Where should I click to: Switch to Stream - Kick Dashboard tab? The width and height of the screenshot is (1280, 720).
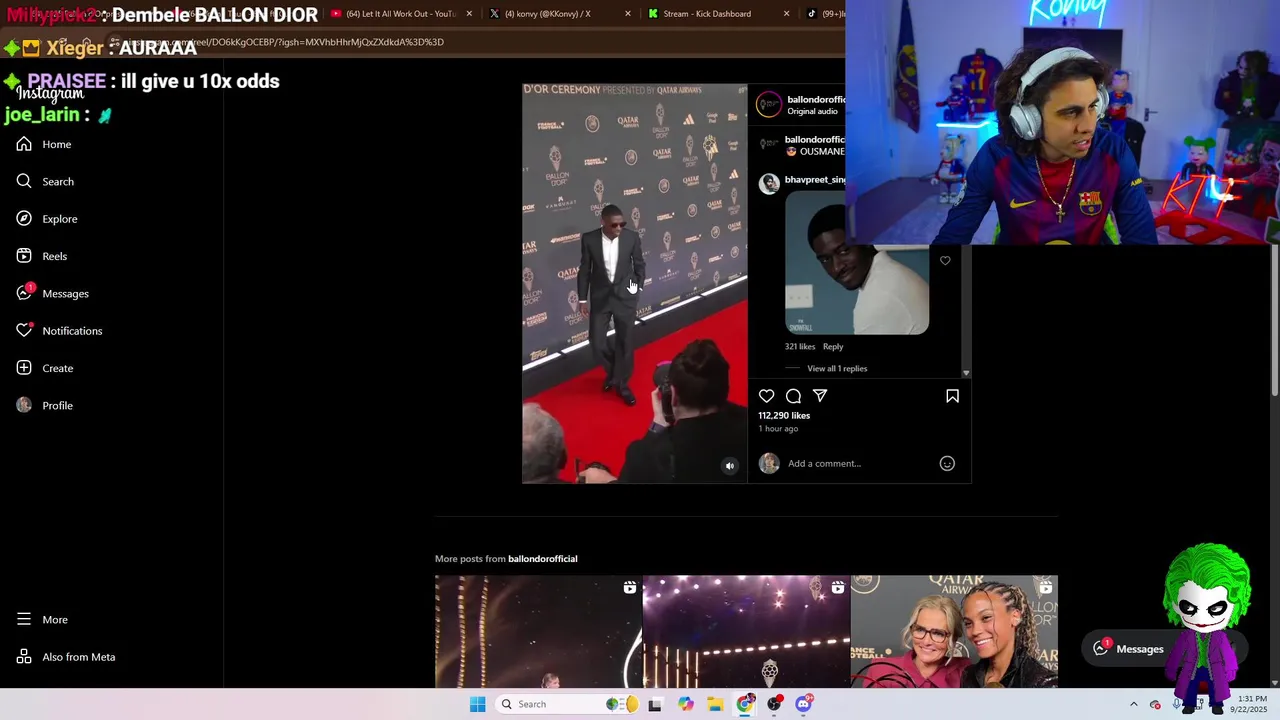[x=707, y=14]
